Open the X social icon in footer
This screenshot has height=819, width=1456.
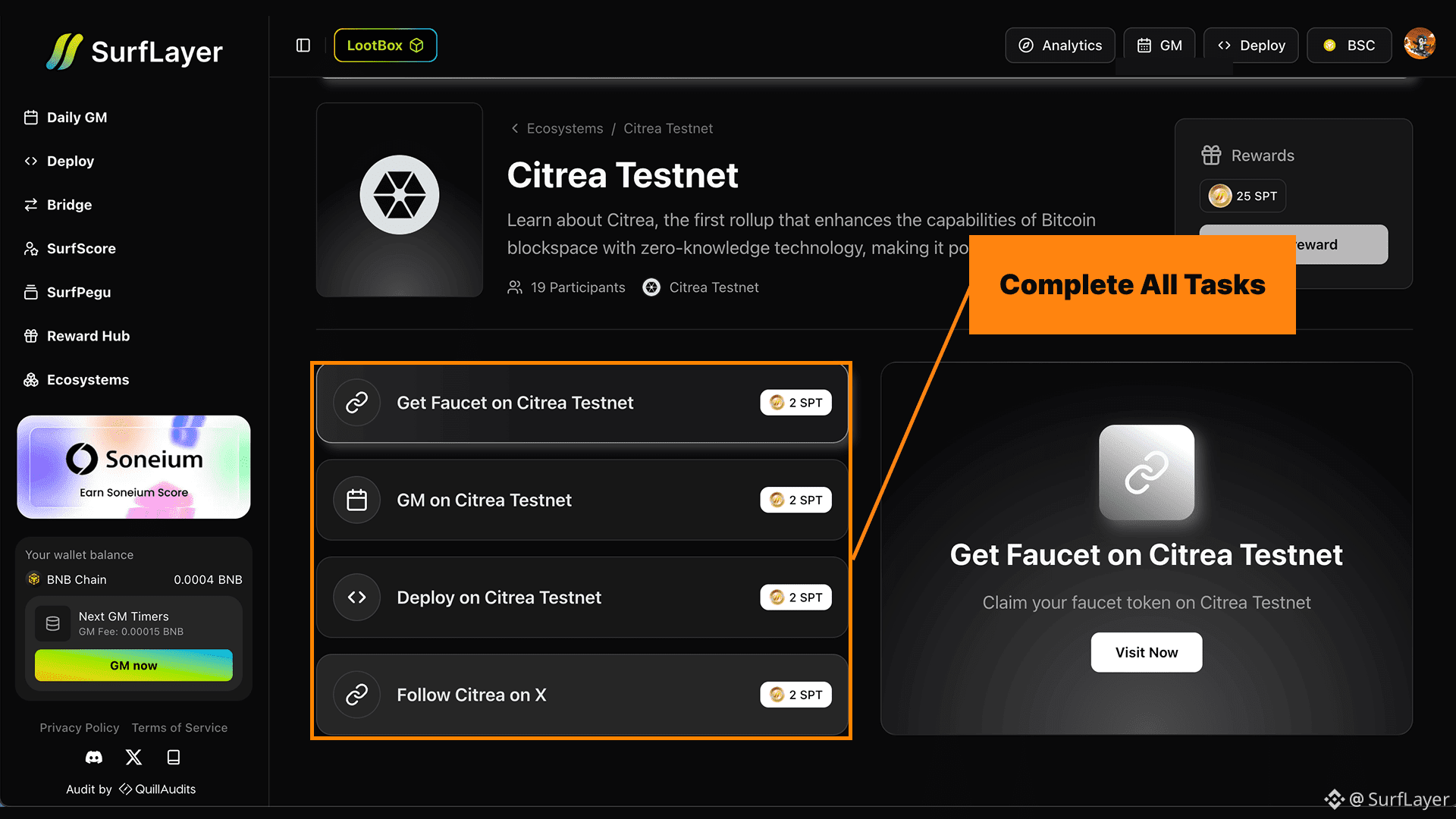133,757
